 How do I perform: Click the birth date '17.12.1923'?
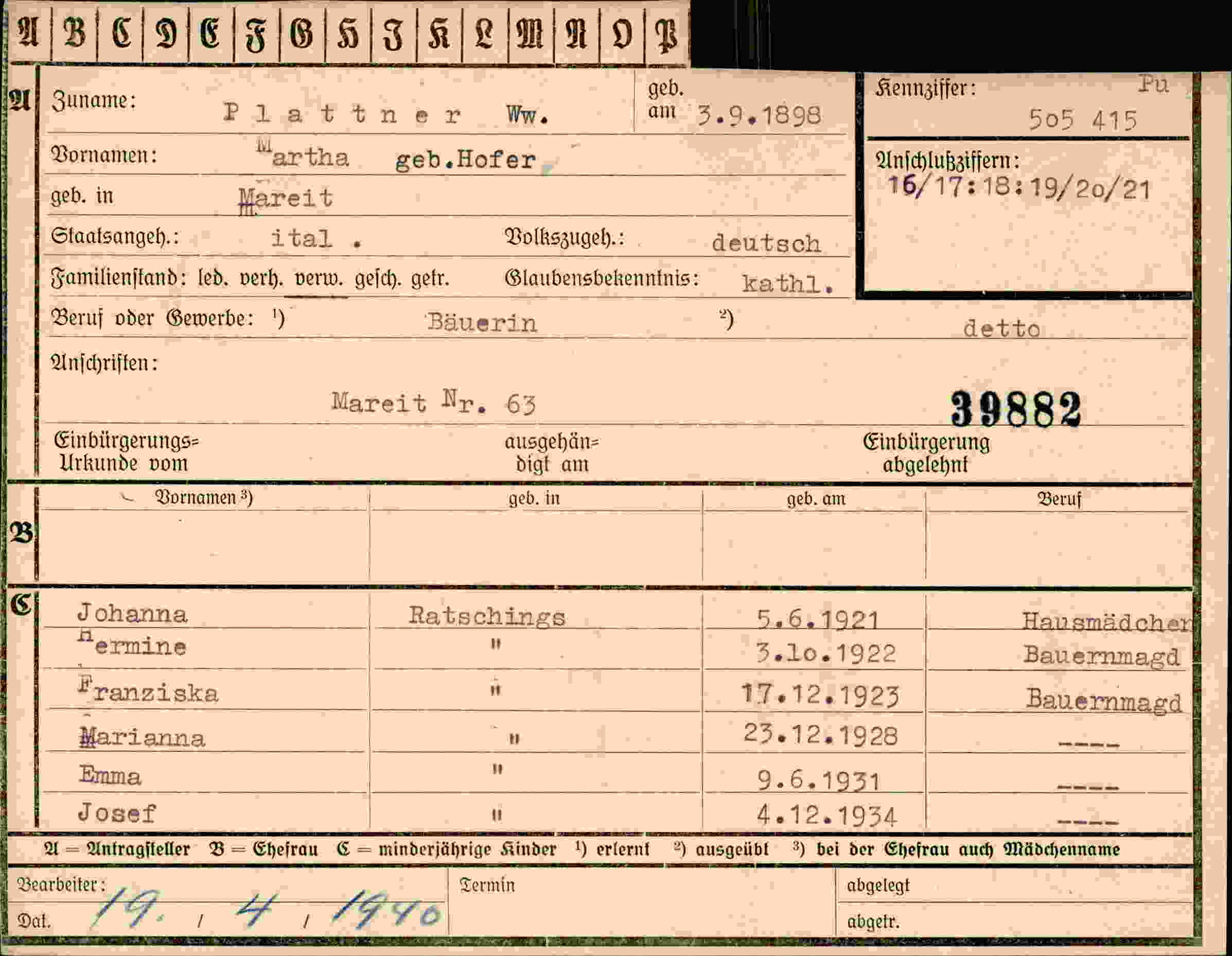click(820, 696)
